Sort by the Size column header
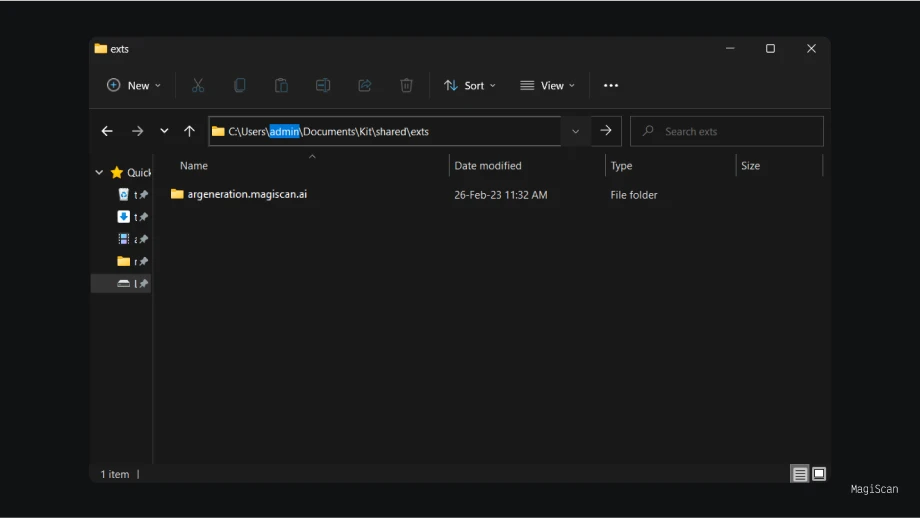Screen dimensions: 920x518 click(750, 166)
